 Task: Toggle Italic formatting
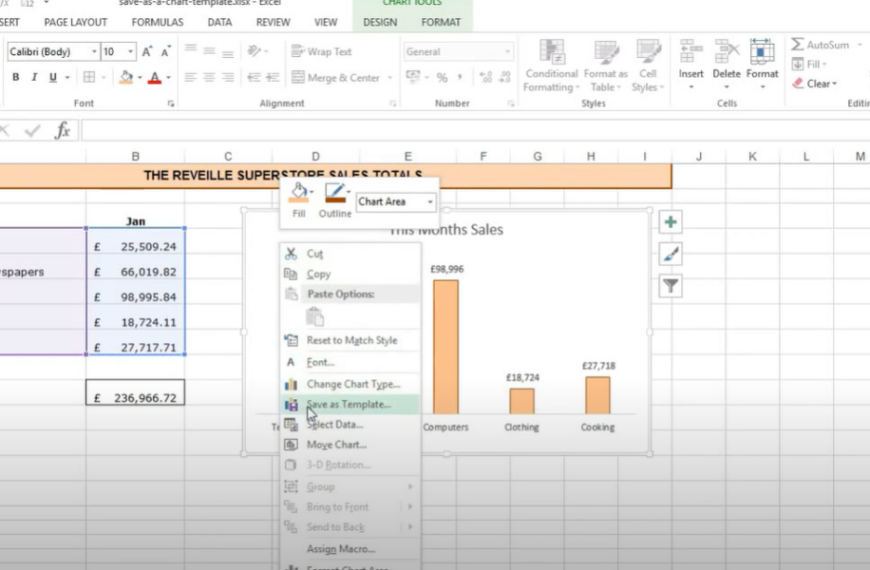coord(34,77)
